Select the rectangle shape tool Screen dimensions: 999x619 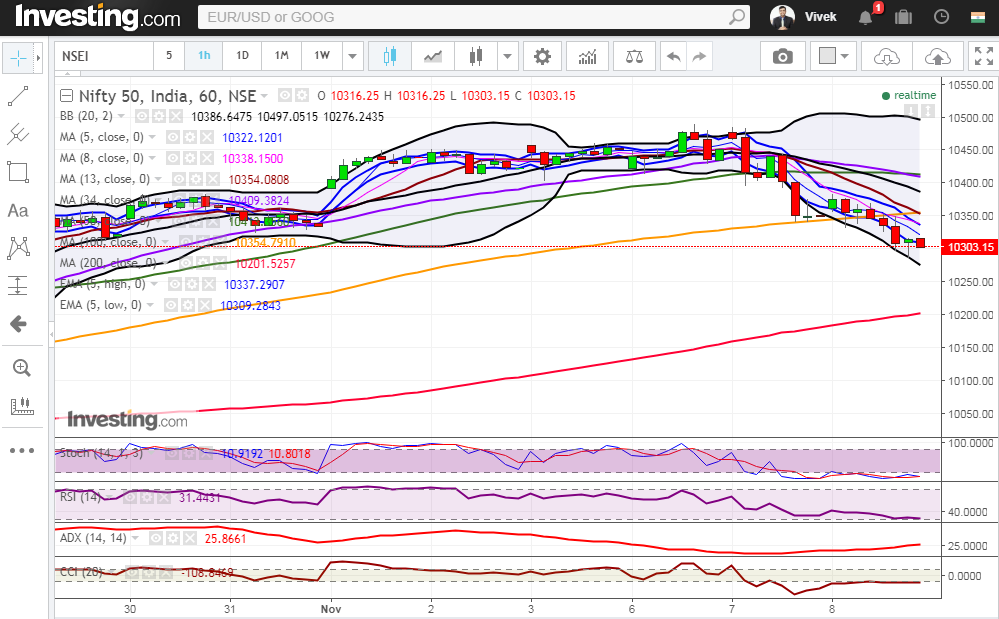(x=18, y=173)
